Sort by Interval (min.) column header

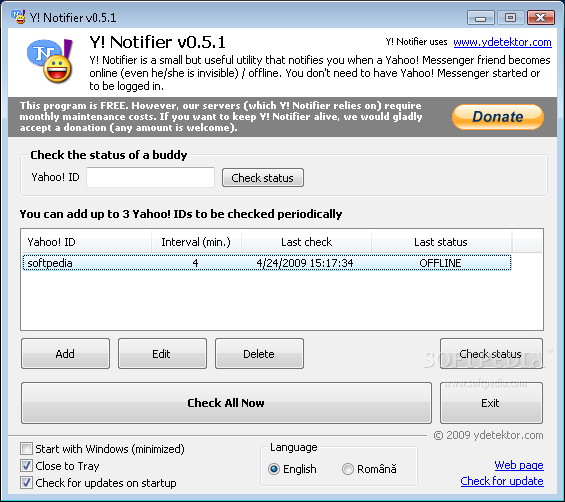point(196,242)
